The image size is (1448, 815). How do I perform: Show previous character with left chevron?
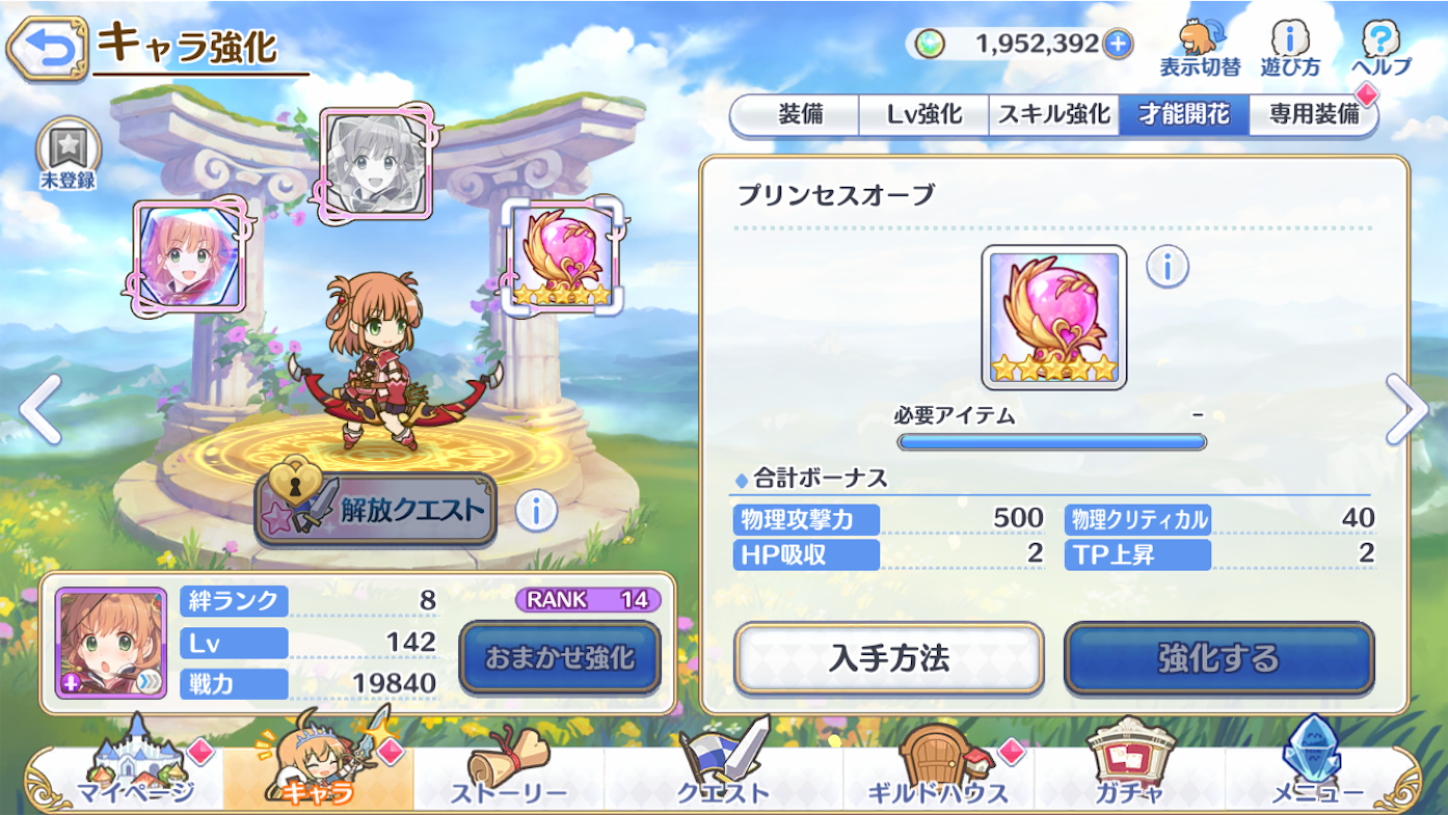(x=41, y=409)
